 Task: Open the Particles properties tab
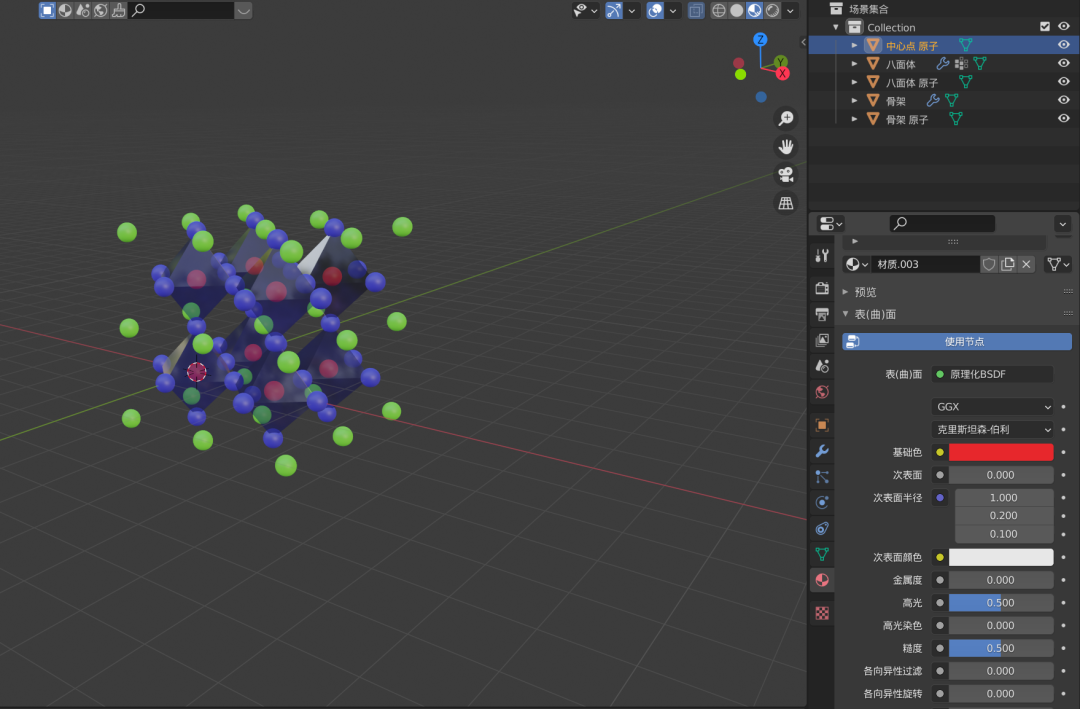coord(822,477)
